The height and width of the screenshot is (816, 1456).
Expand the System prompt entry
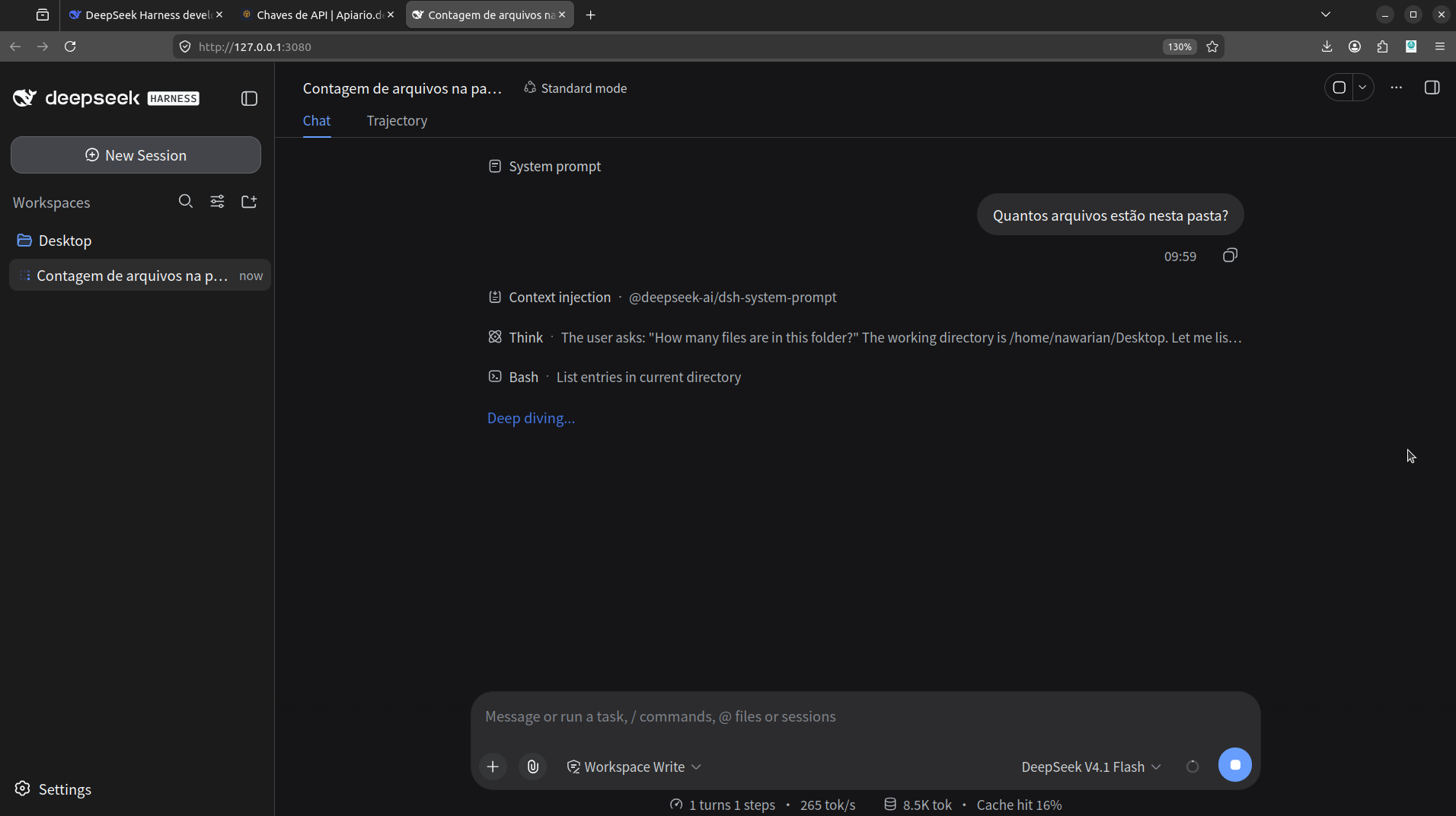[544, 167]
